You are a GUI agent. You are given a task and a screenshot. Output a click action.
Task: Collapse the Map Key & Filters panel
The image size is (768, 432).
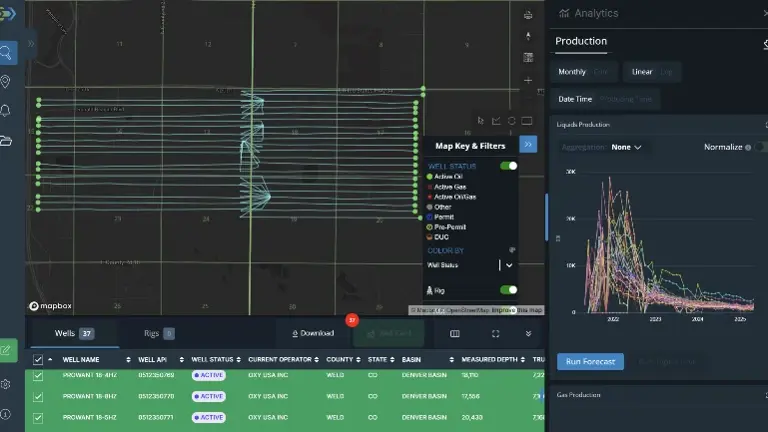(x=528, y=144)
